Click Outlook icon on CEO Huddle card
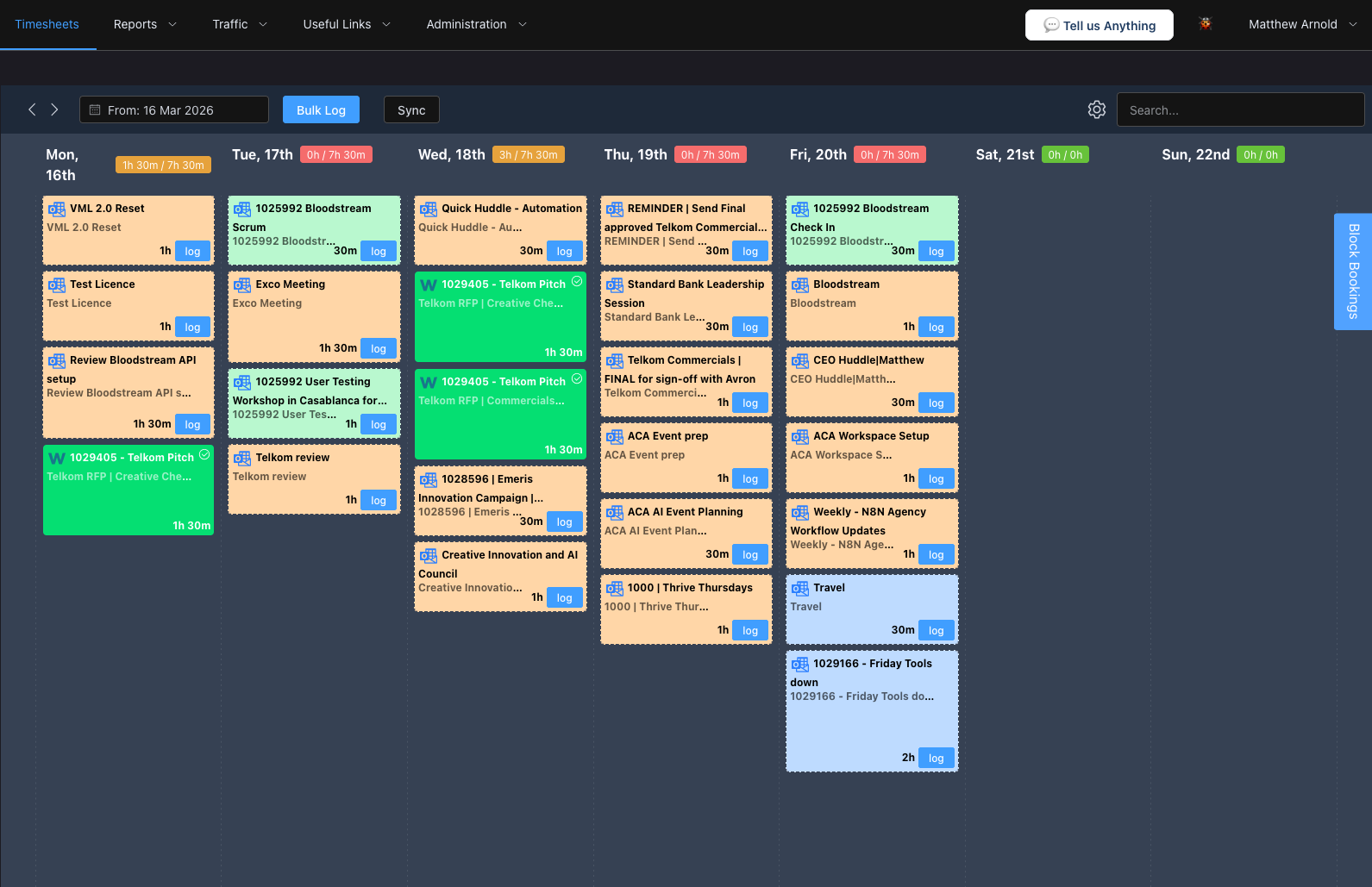The width and height of the screenshot is (1372, 887). tap(800, 360)
